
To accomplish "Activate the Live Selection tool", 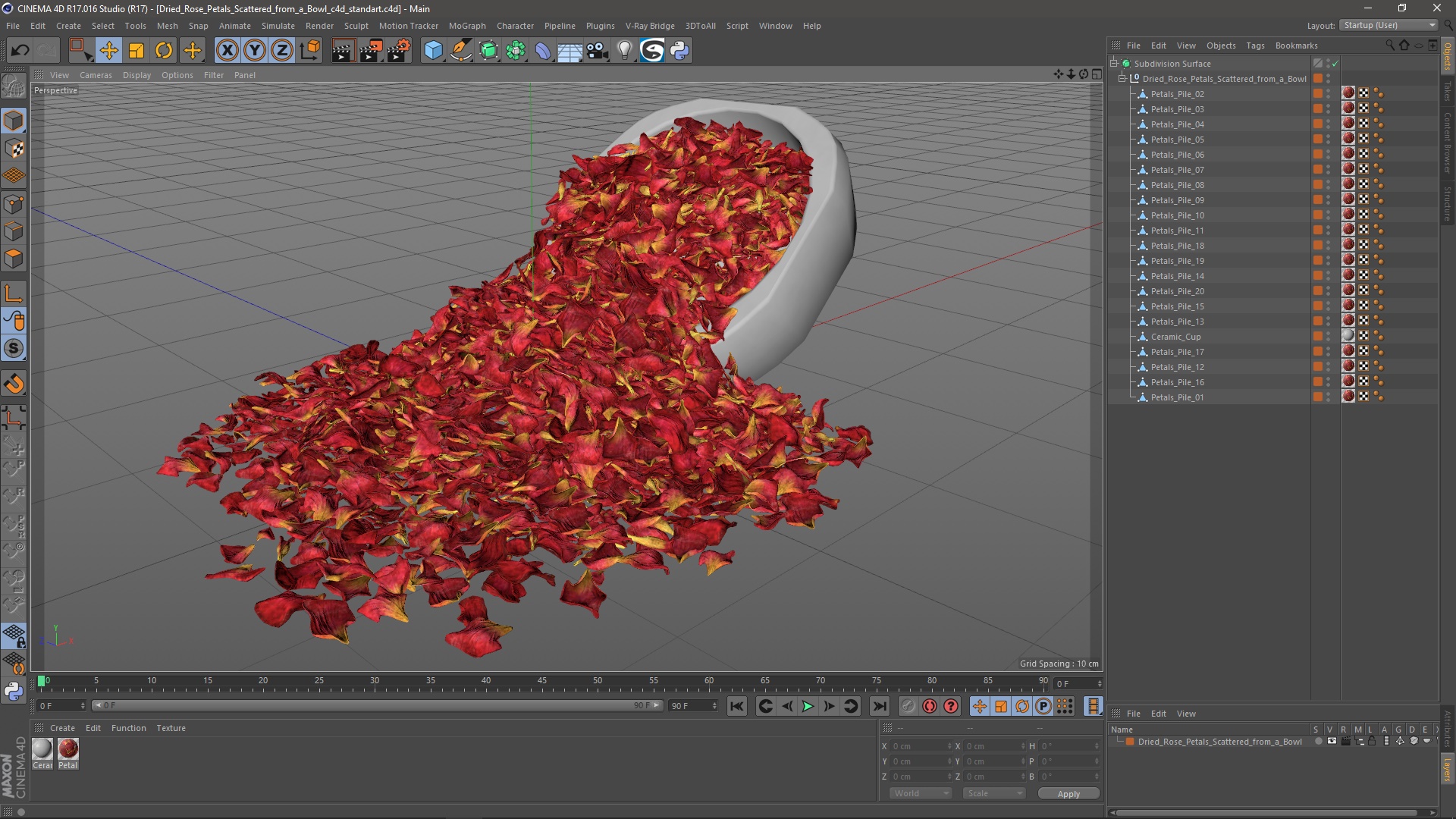I will (80, 51).
